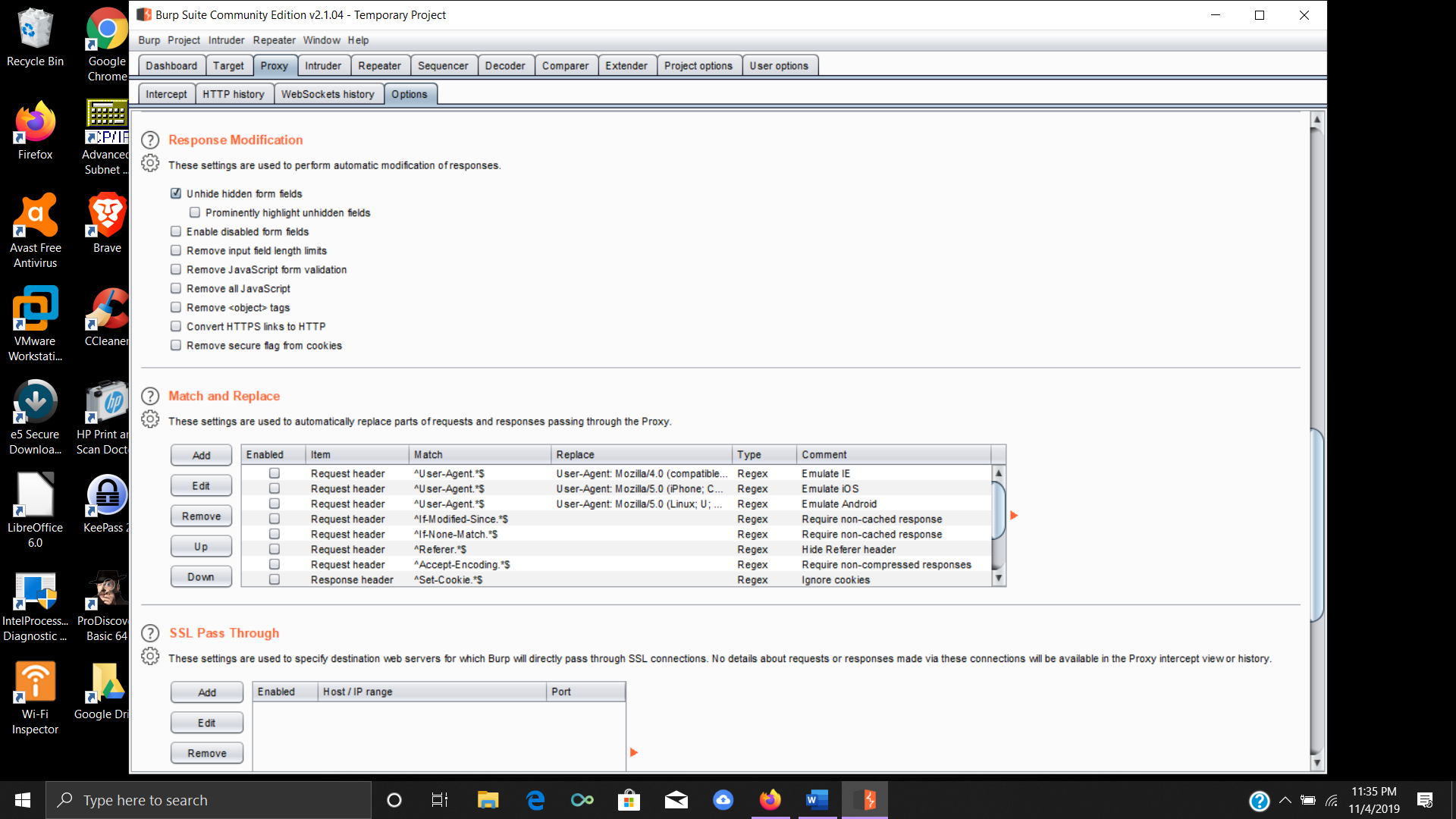
Task: Open Avast Free Antivirus desktop icon
Action: click(35, 231)
